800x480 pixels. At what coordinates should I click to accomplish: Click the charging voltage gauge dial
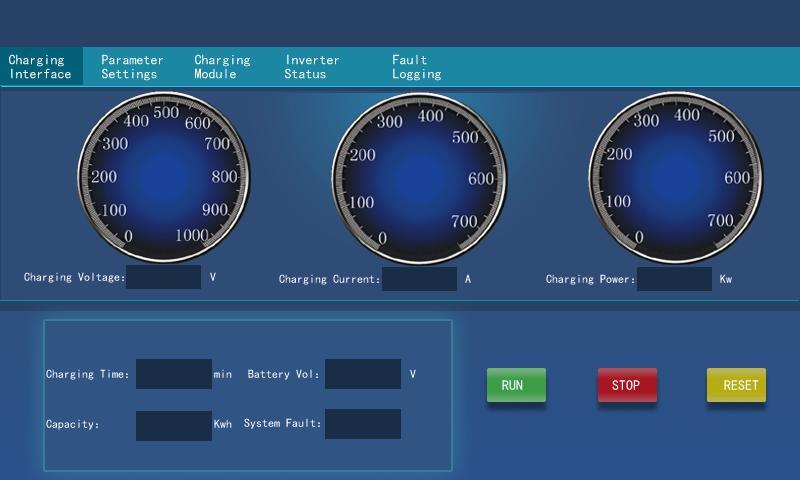click(164, 177)
